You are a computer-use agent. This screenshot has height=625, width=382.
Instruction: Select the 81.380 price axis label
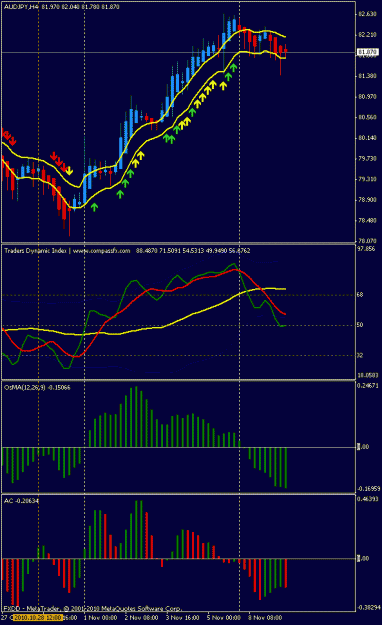tap(367, 76)
